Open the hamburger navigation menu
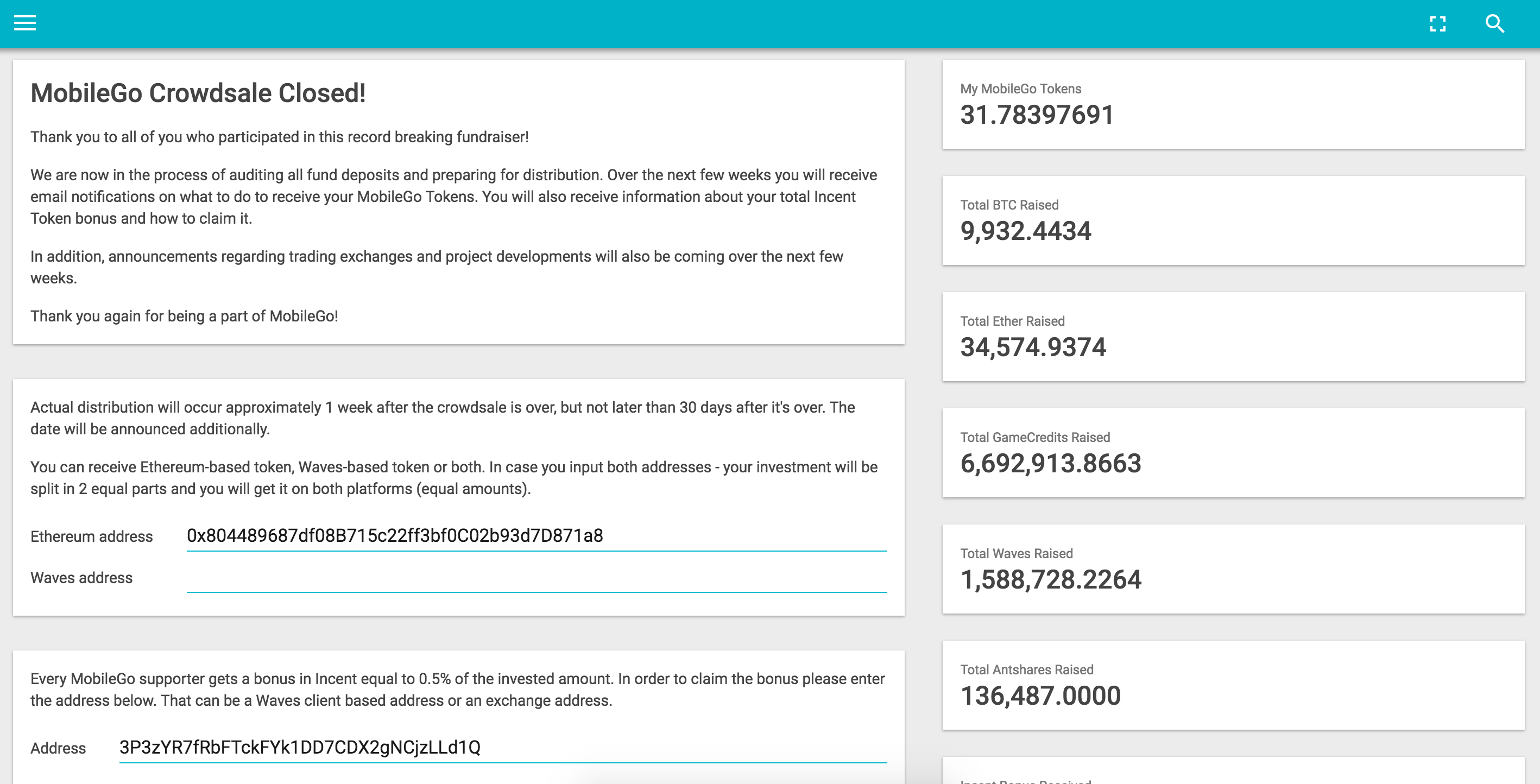1540x784 pixels. (24, 23)
